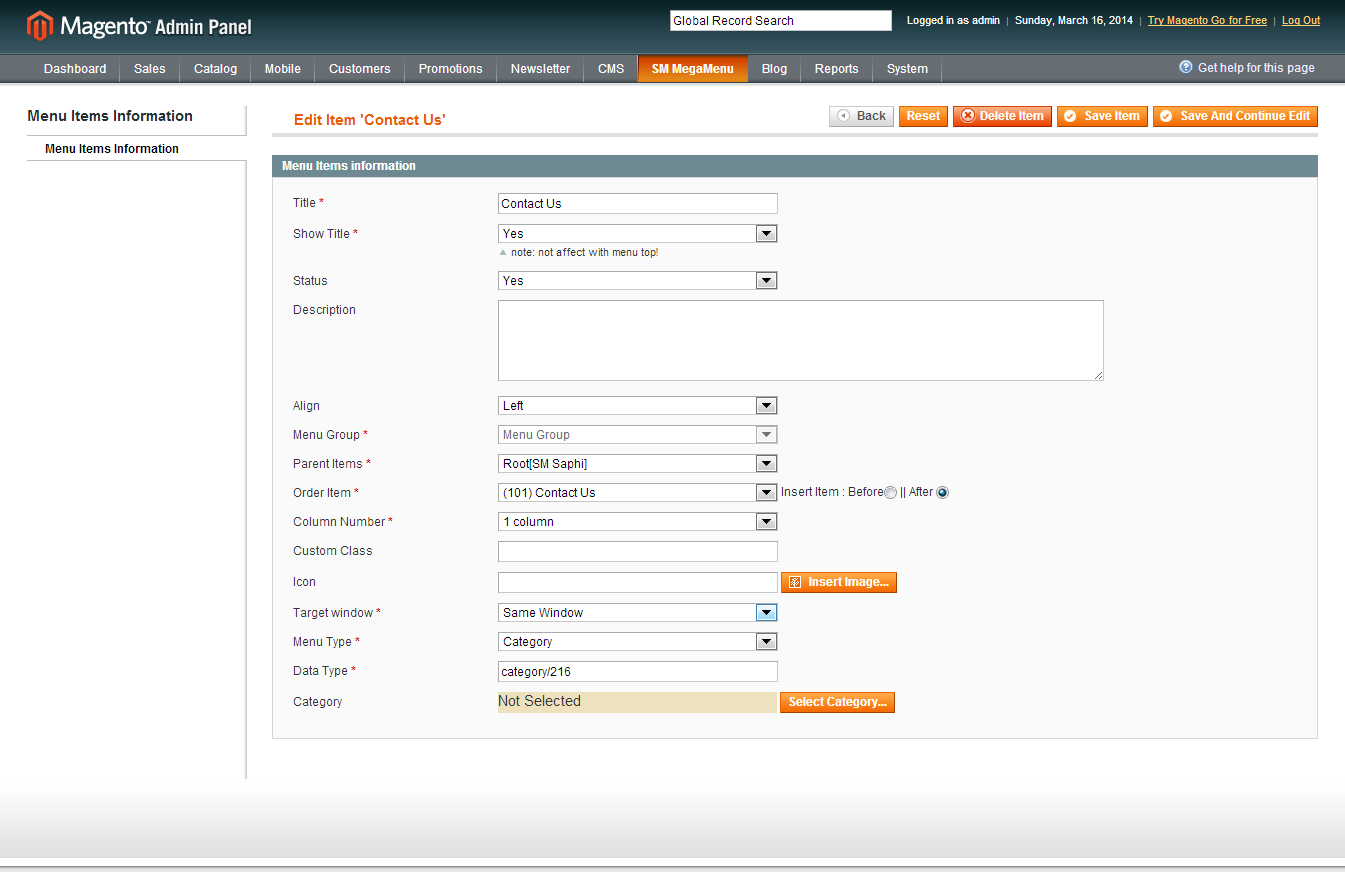
Task: Click the Back button
Action: 861,116
